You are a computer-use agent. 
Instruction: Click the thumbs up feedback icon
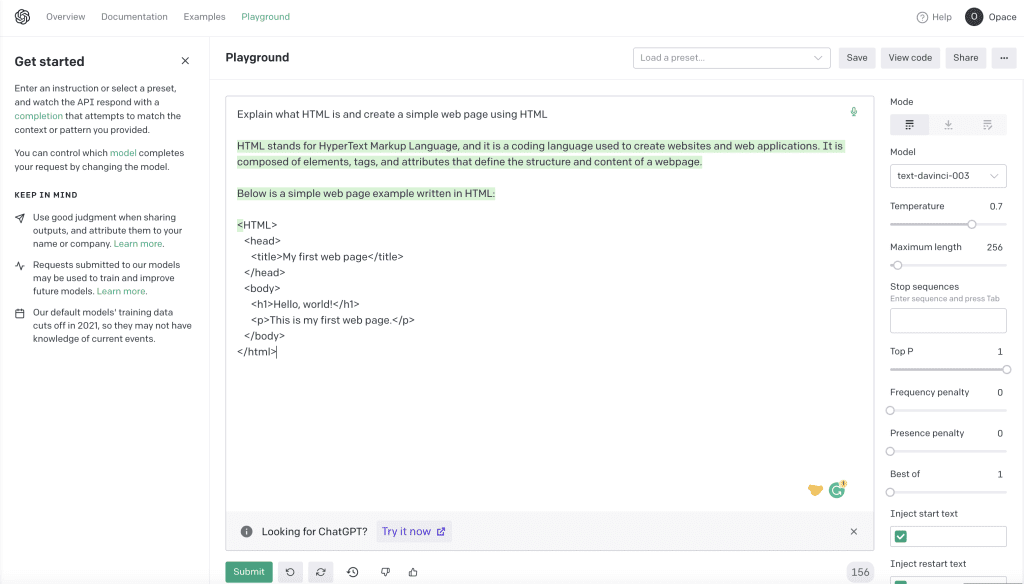(x=413, y=572)
